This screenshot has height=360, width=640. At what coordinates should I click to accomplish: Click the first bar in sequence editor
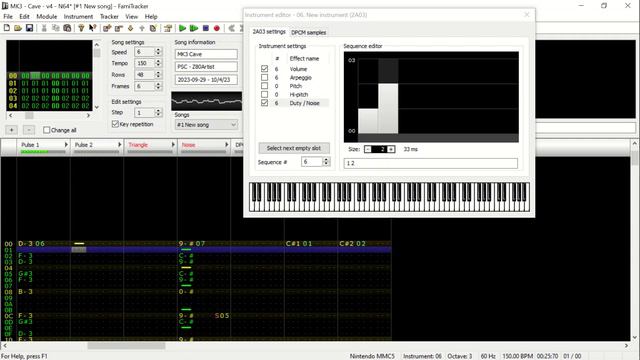[368, 121]
